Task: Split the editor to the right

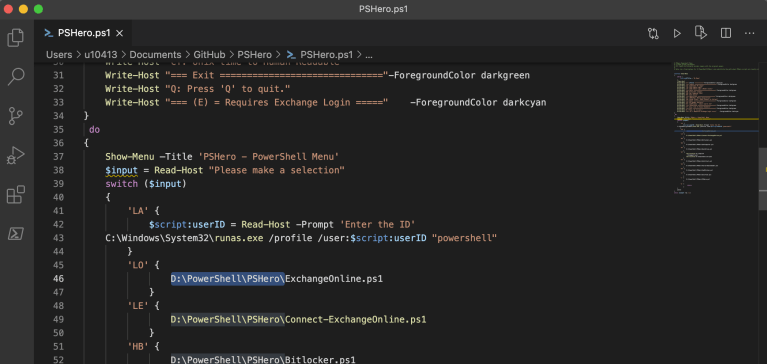Action: point(725,33)
